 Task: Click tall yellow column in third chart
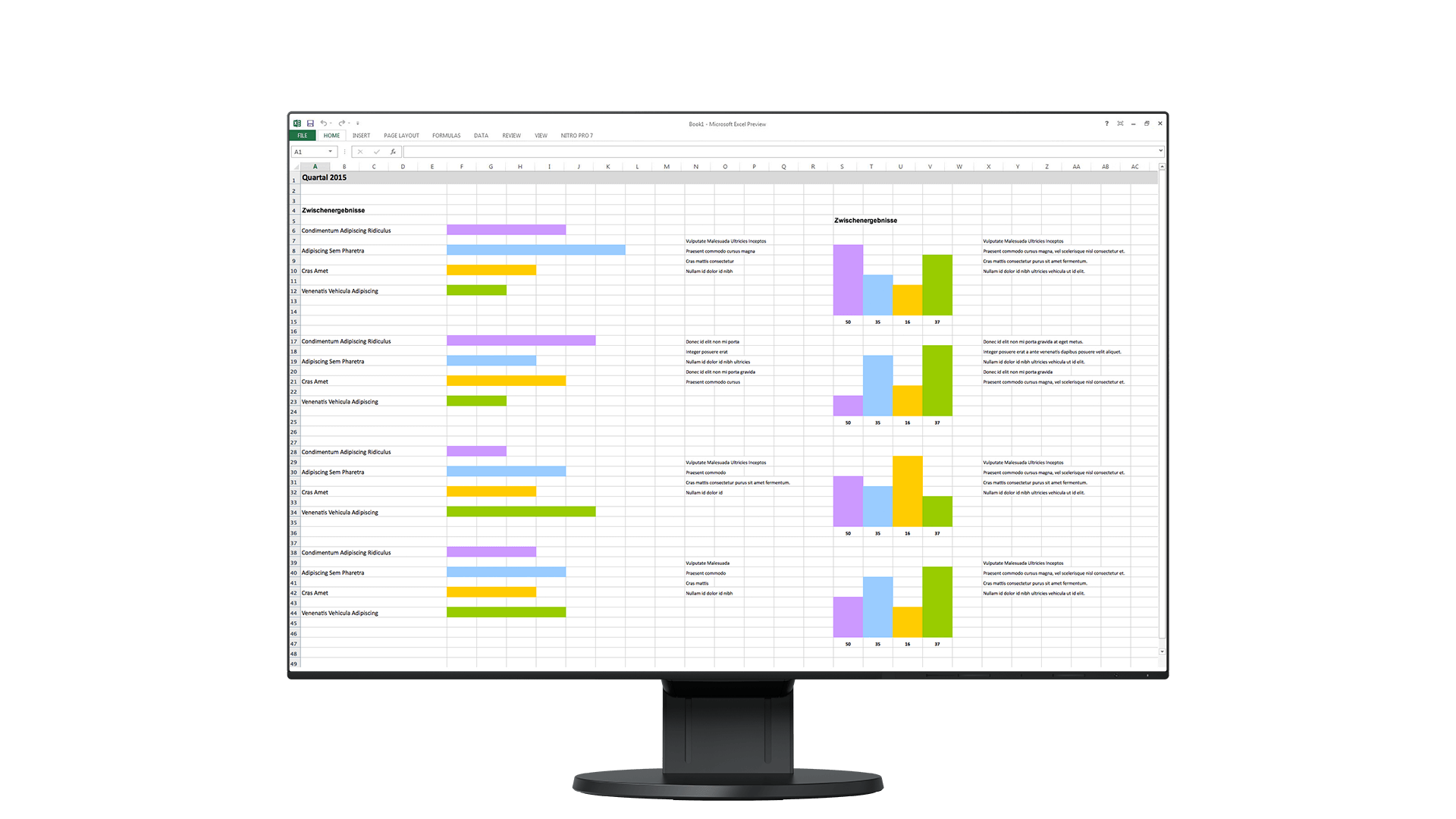click(x=908, y=491)
